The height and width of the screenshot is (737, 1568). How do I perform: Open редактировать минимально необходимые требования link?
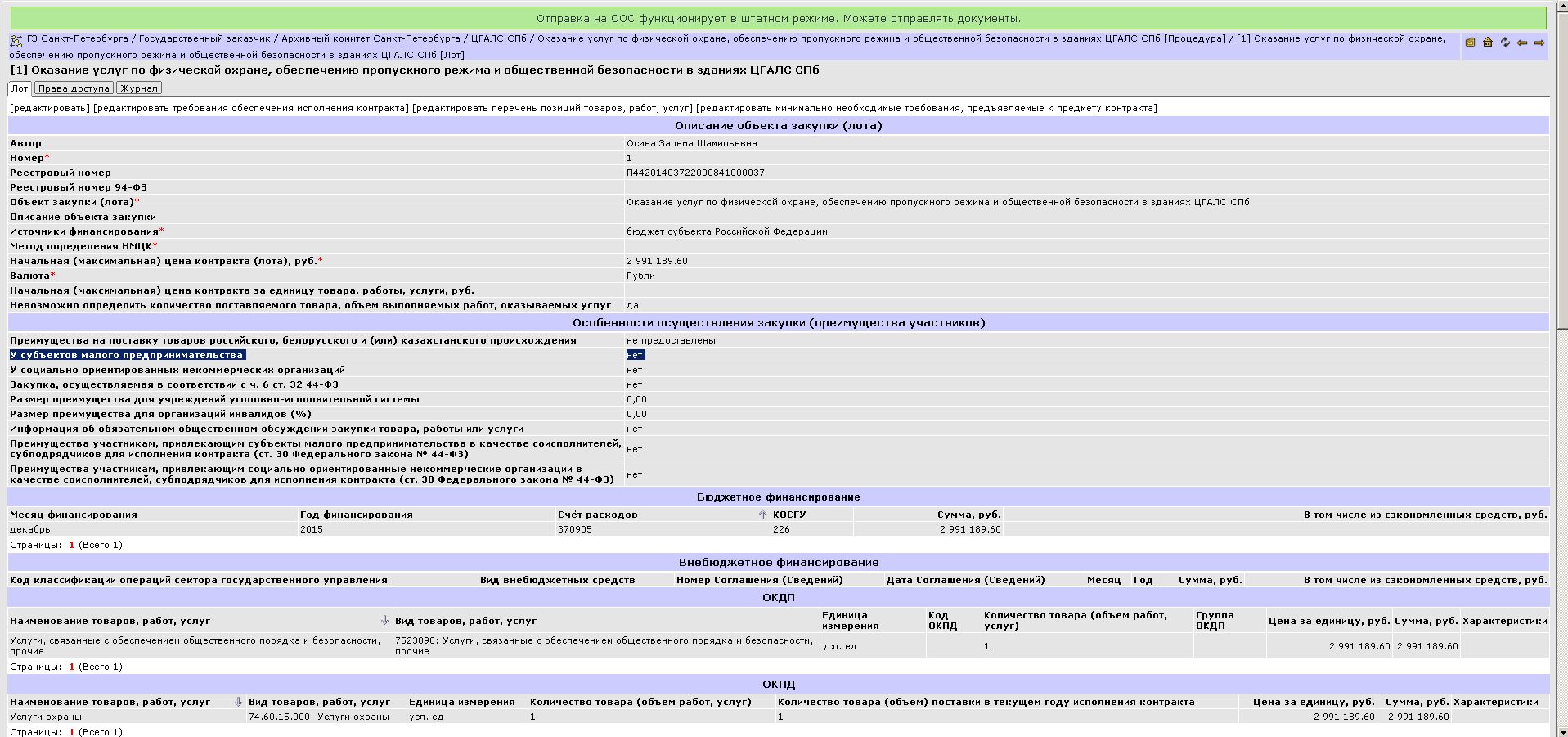pos(927,108)
